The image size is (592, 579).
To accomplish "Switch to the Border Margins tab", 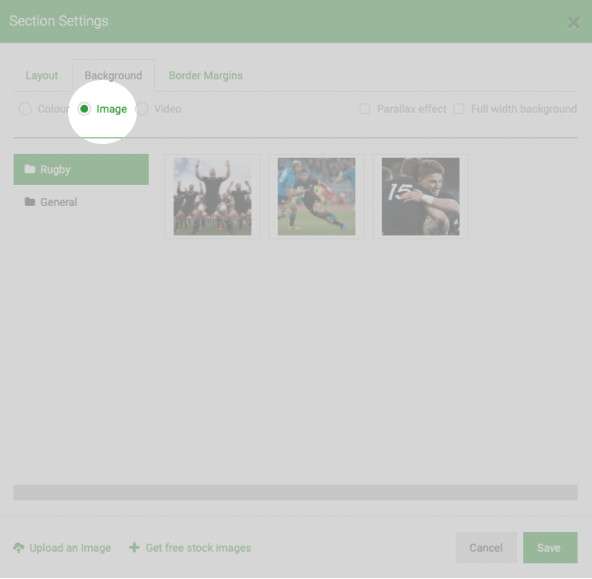I will pyautogui.click(x=205, y=75).
